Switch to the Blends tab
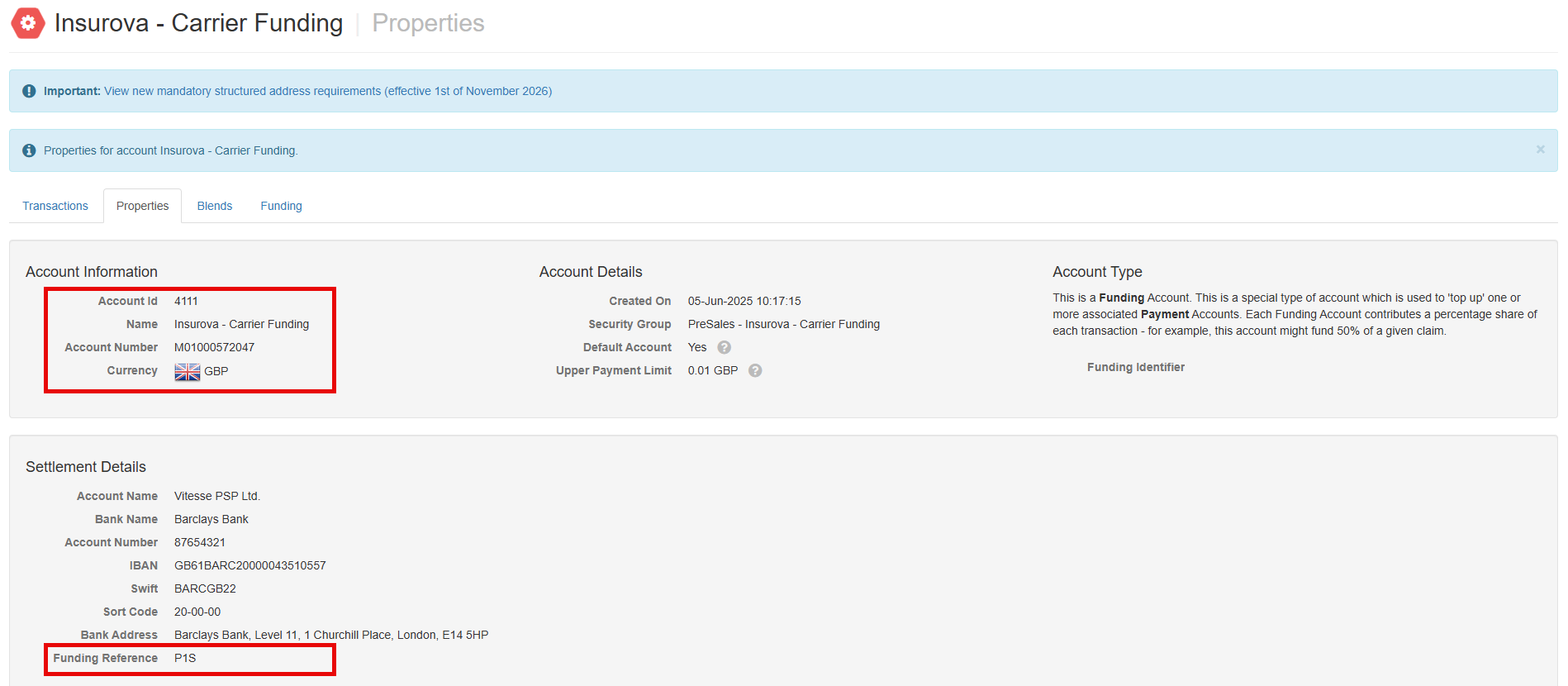The image size is (1568, 686). coord(215,206)
